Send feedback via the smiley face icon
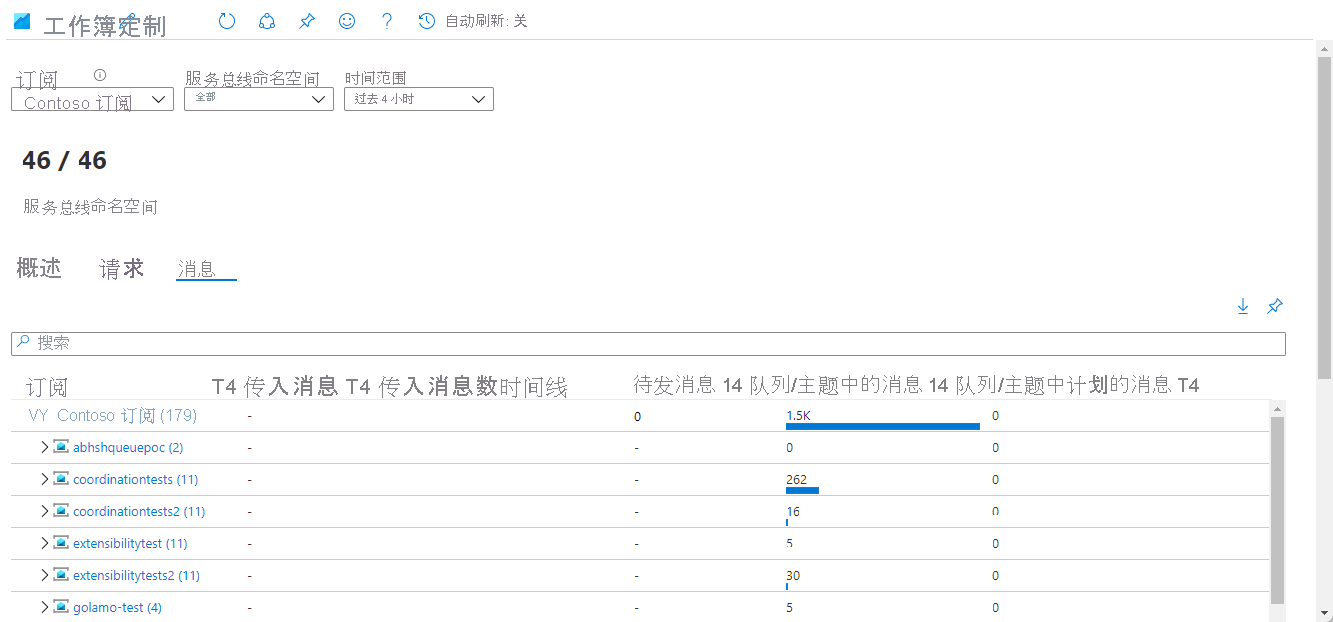This screenshot has width=1333, height=622. (347, 21)
